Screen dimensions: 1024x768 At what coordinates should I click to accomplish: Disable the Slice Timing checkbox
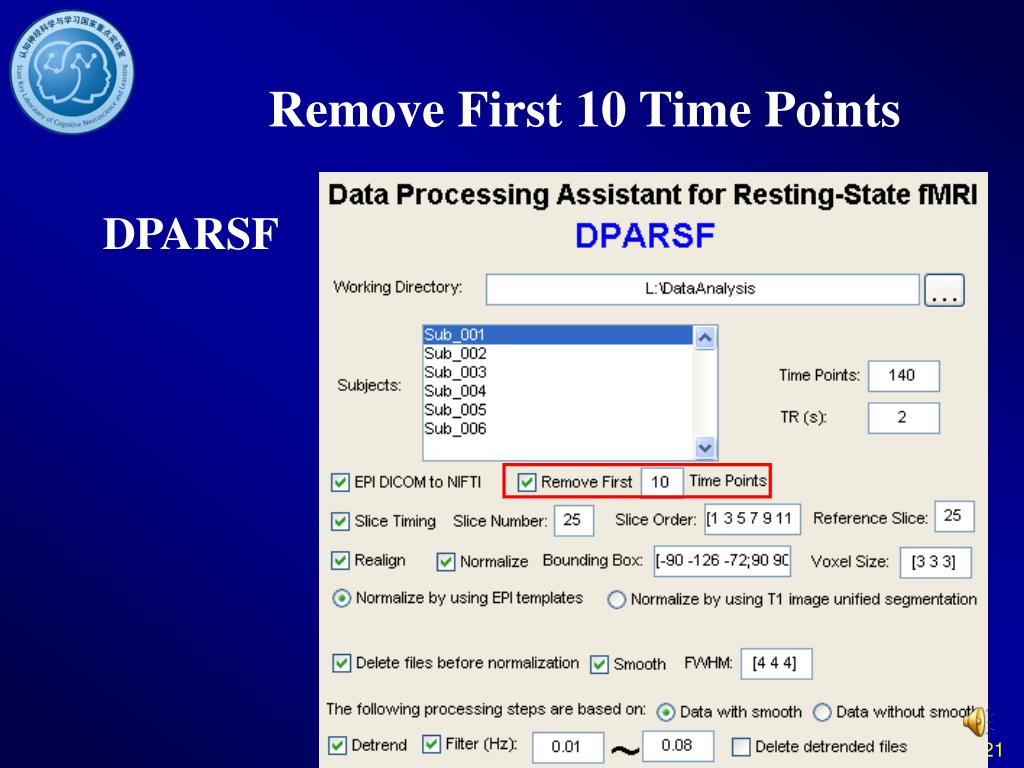340,521
